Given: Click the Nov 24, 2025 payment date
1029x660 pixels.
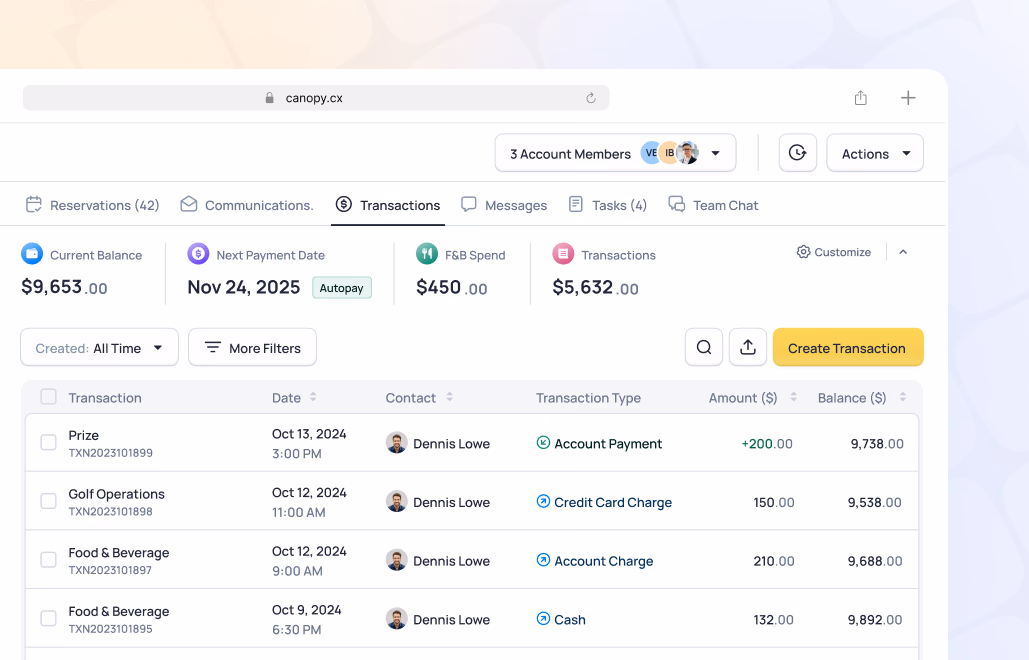Looking at the screenshot, I should tap(243, 287).
